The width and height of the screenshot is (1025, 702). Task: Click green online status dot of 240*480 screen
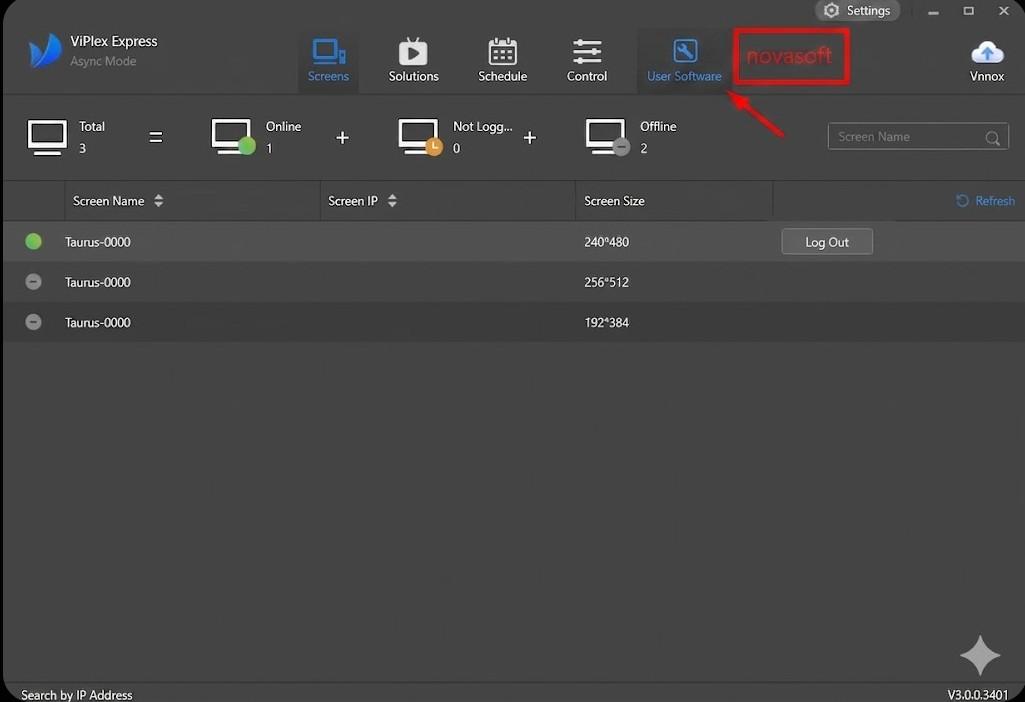point(33,241)
